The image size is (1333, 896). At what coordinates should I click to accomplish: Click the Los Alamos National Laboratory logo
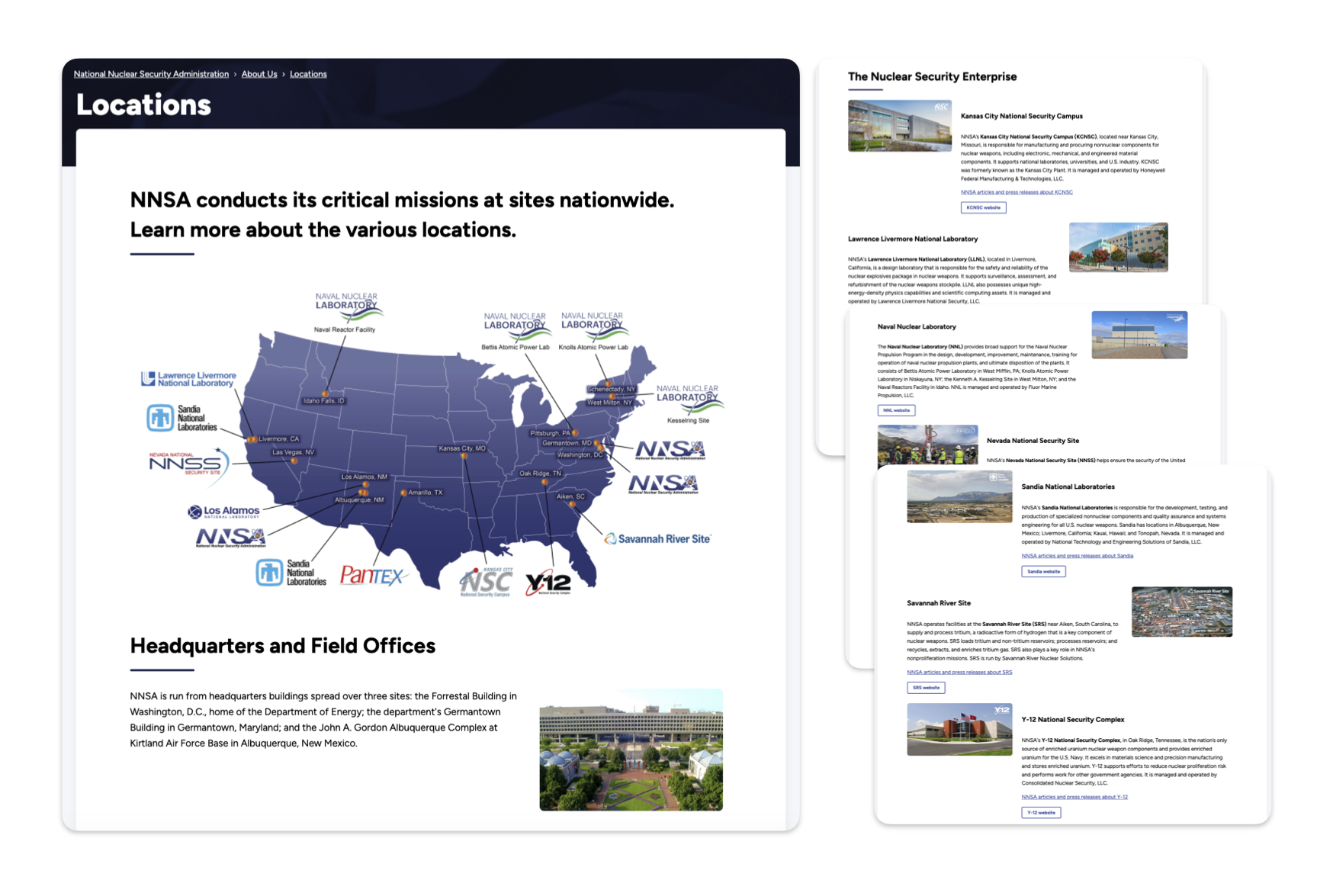point(223,512)
